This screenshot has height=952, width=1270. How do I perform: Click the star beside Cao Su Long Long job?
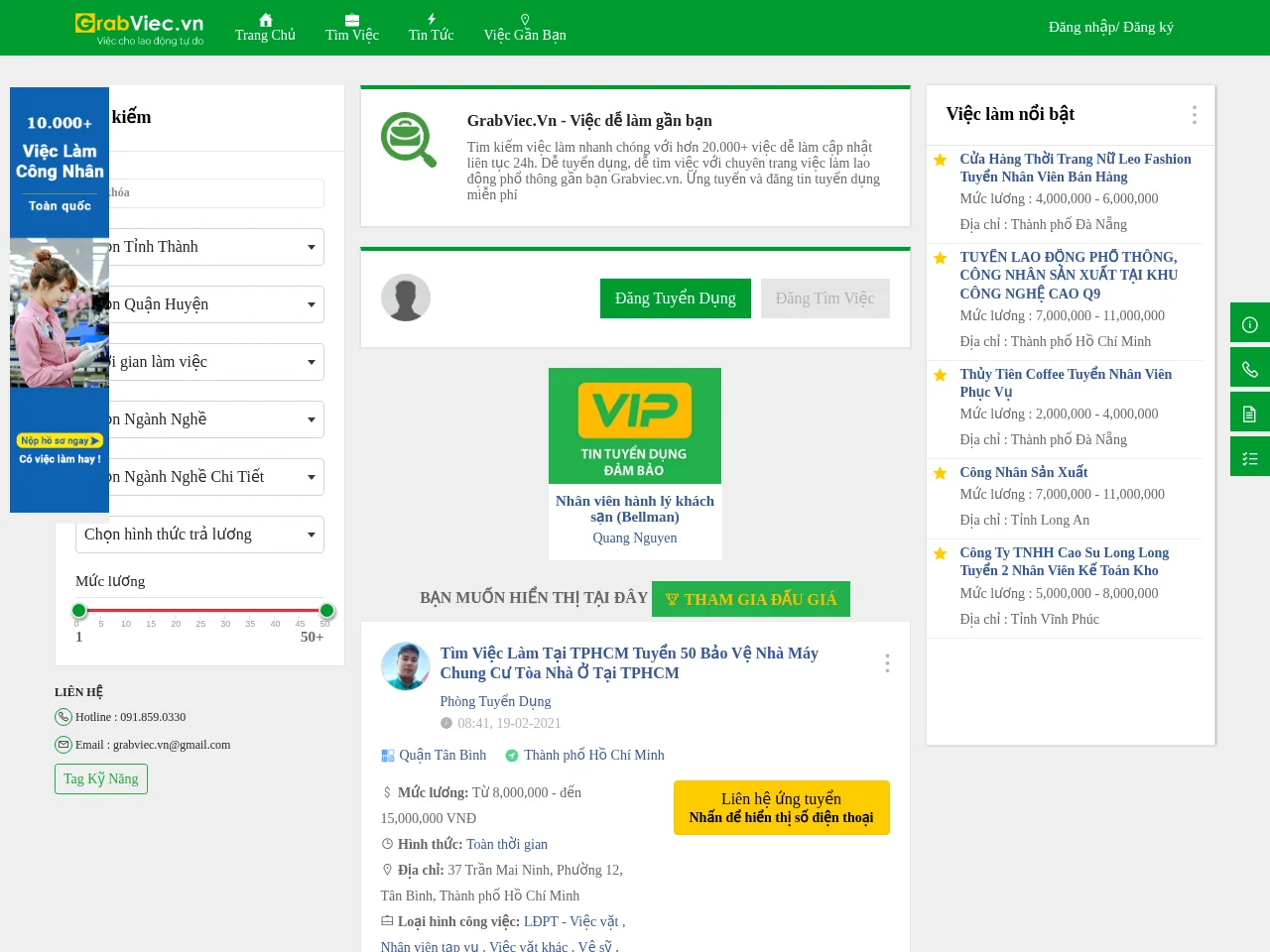click(x=940, y=553)
